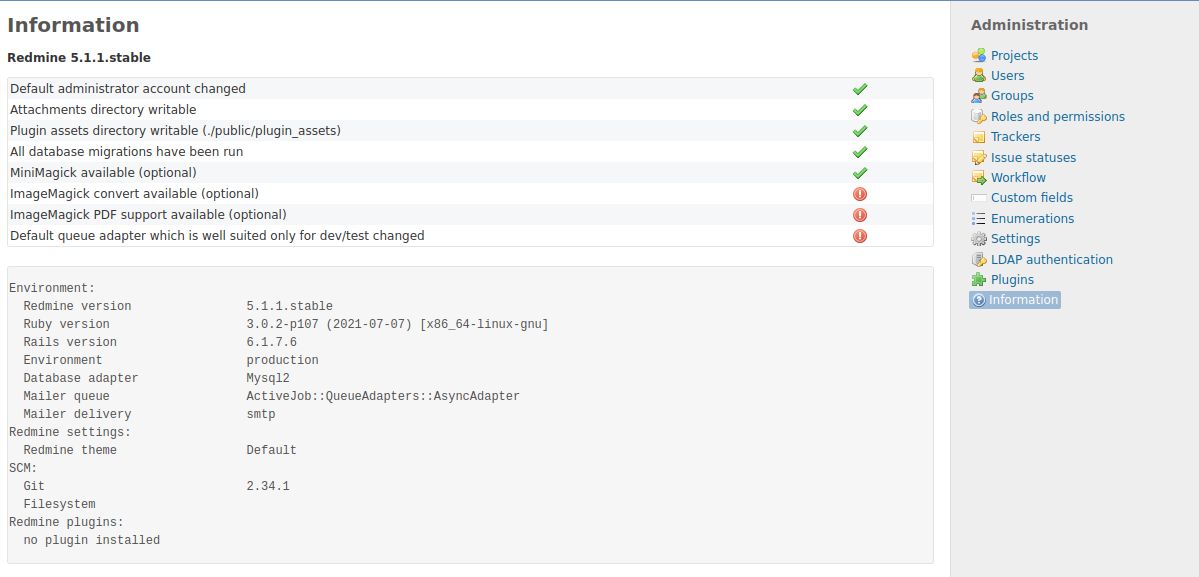The height and width of the screenshot is (577, 1199).
Task: Select the Roles and permissions key icon
Action: pos(978,116)
